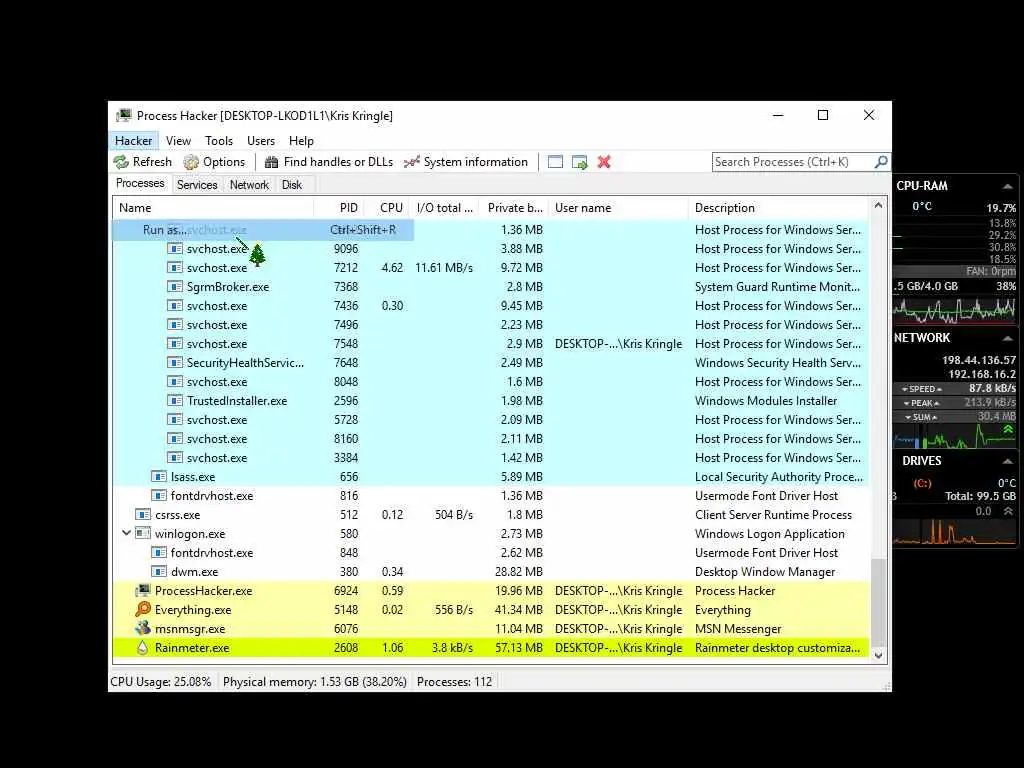The image size is (1024, 768).
Task: Open the Hacker menu
Action: tap(133, 141)
